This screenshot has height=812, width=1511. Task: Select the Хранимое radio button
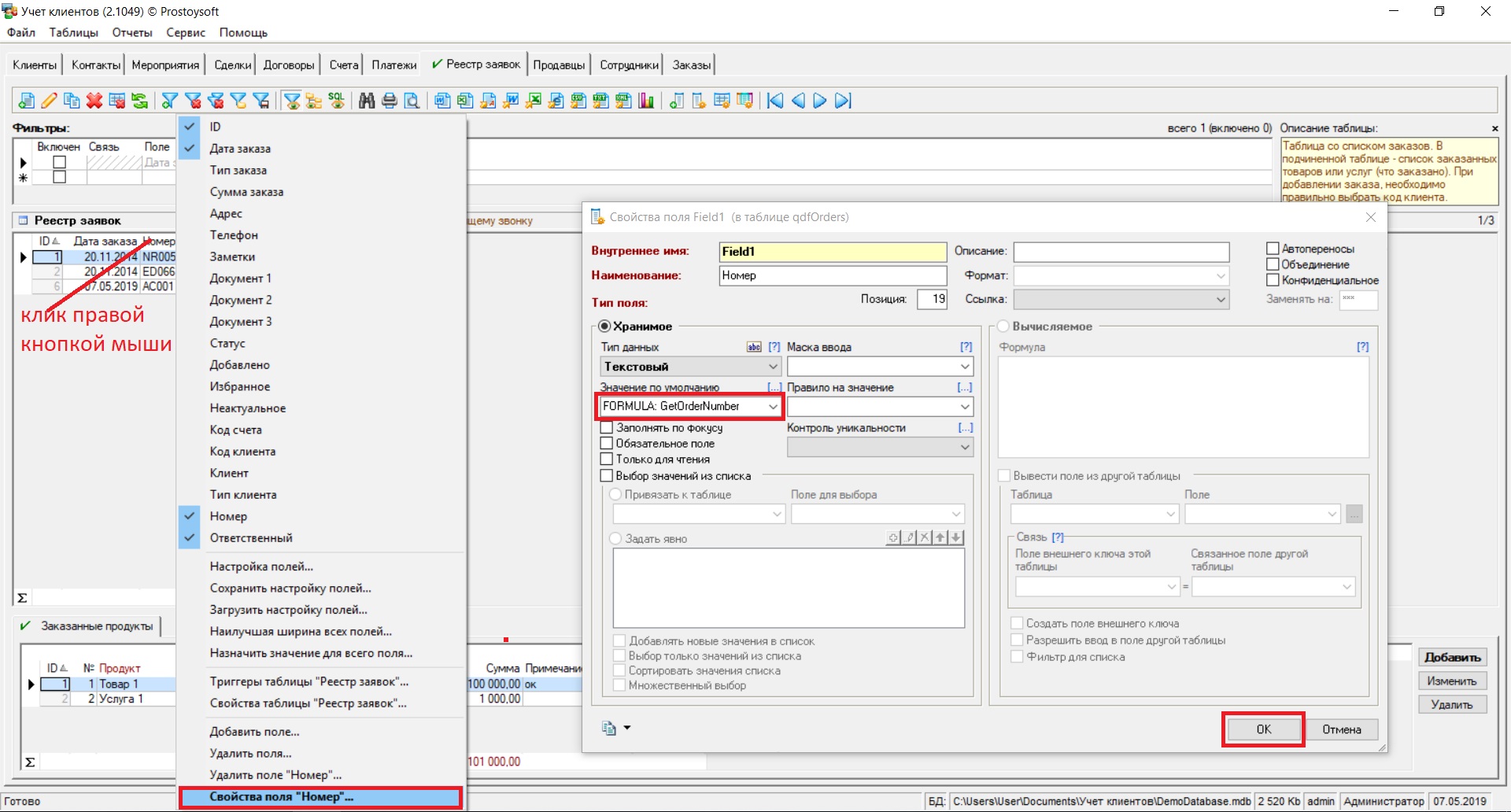point(604,327)
